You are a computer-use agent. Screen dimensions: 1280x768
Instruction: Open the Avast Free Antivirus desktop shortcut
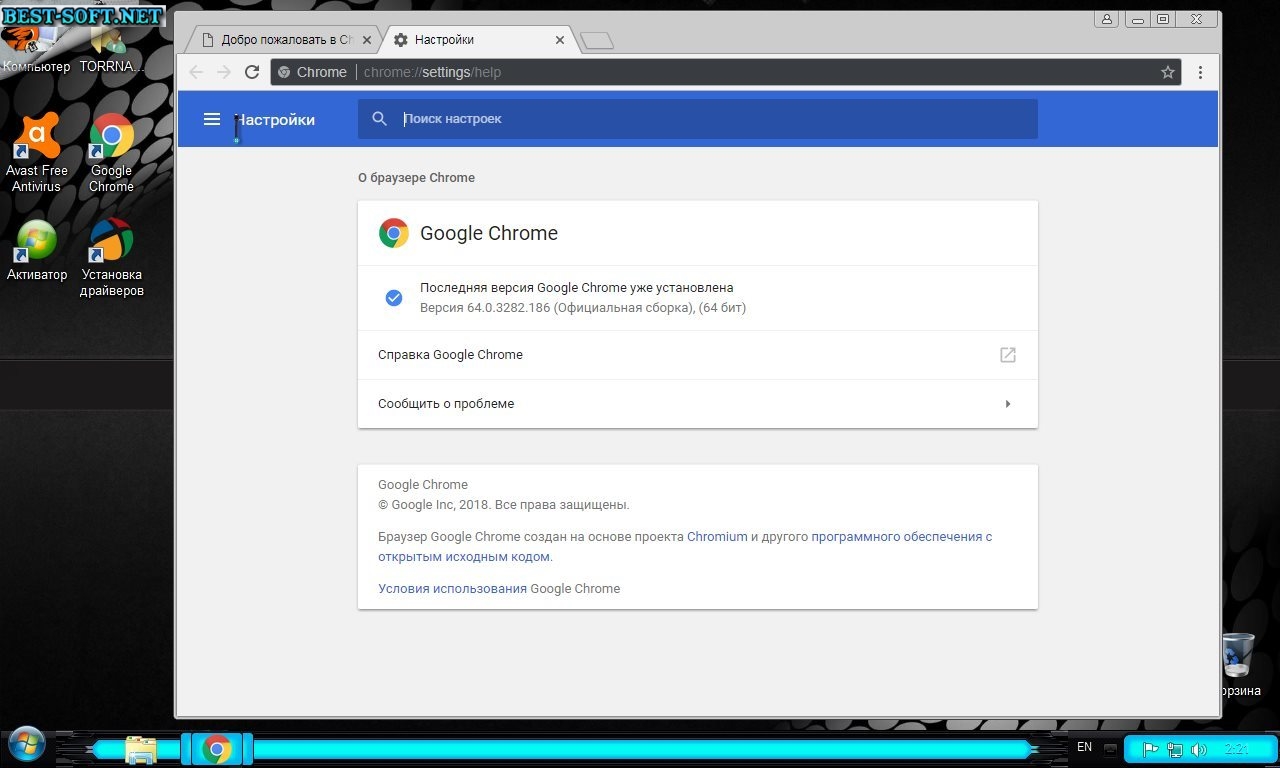(x=37, y=153)
